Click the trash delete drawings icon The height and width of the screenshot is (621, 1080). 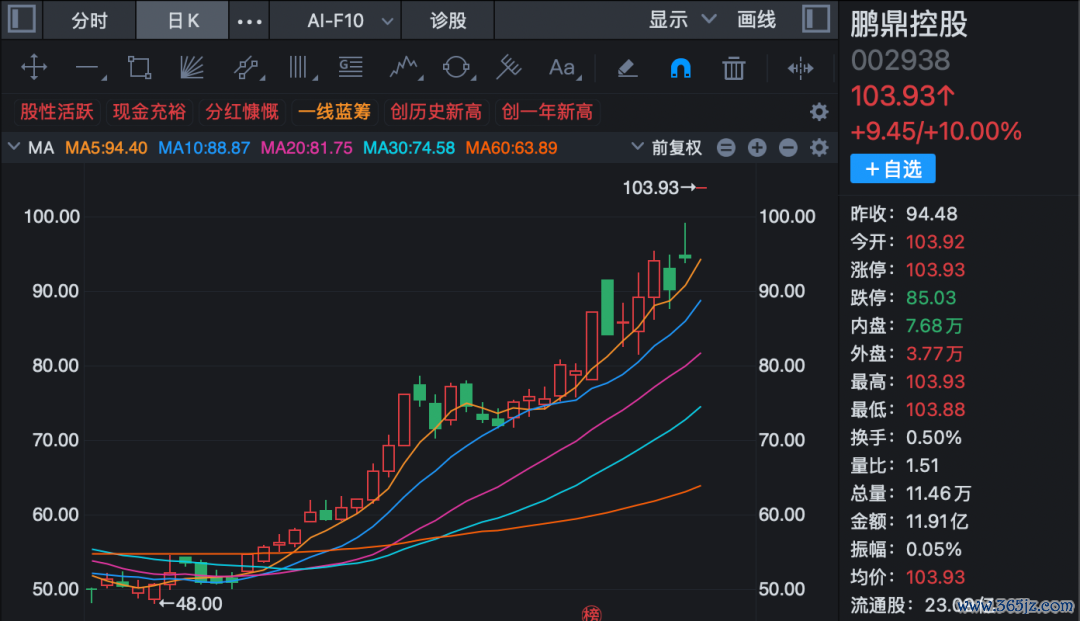pos(734,68)
